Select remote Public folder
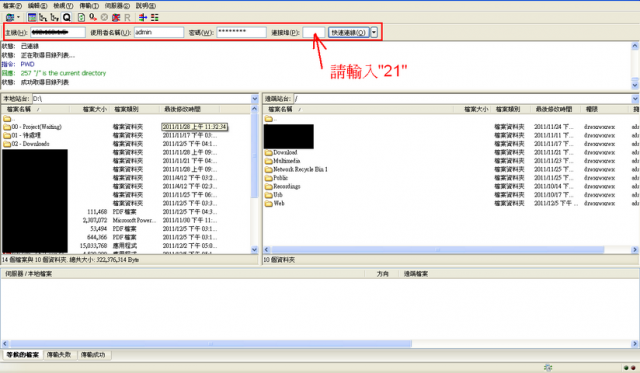640x373 pixels. 276,178
